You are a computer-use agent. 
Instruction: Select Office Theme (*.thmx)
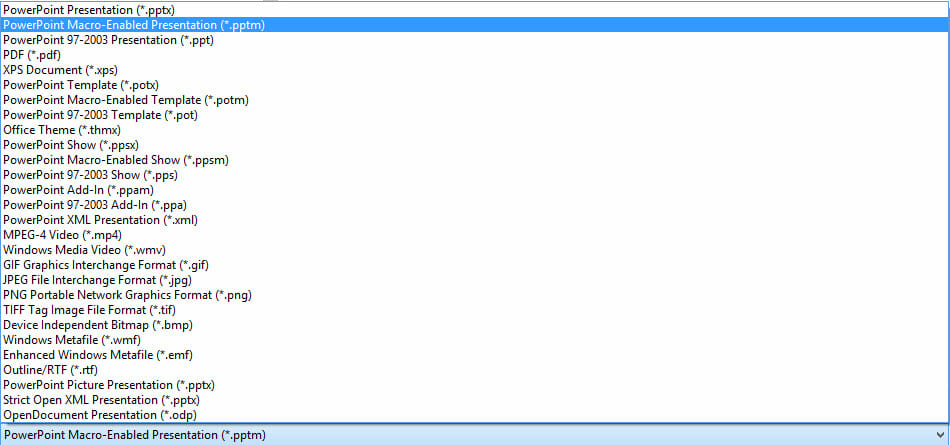coord(474,130)
